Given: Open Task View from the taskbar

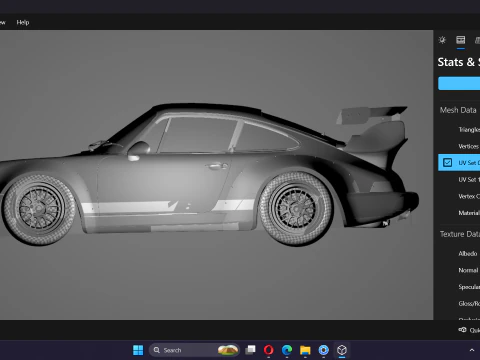Looking at the screenshot, I should [250, 350].
